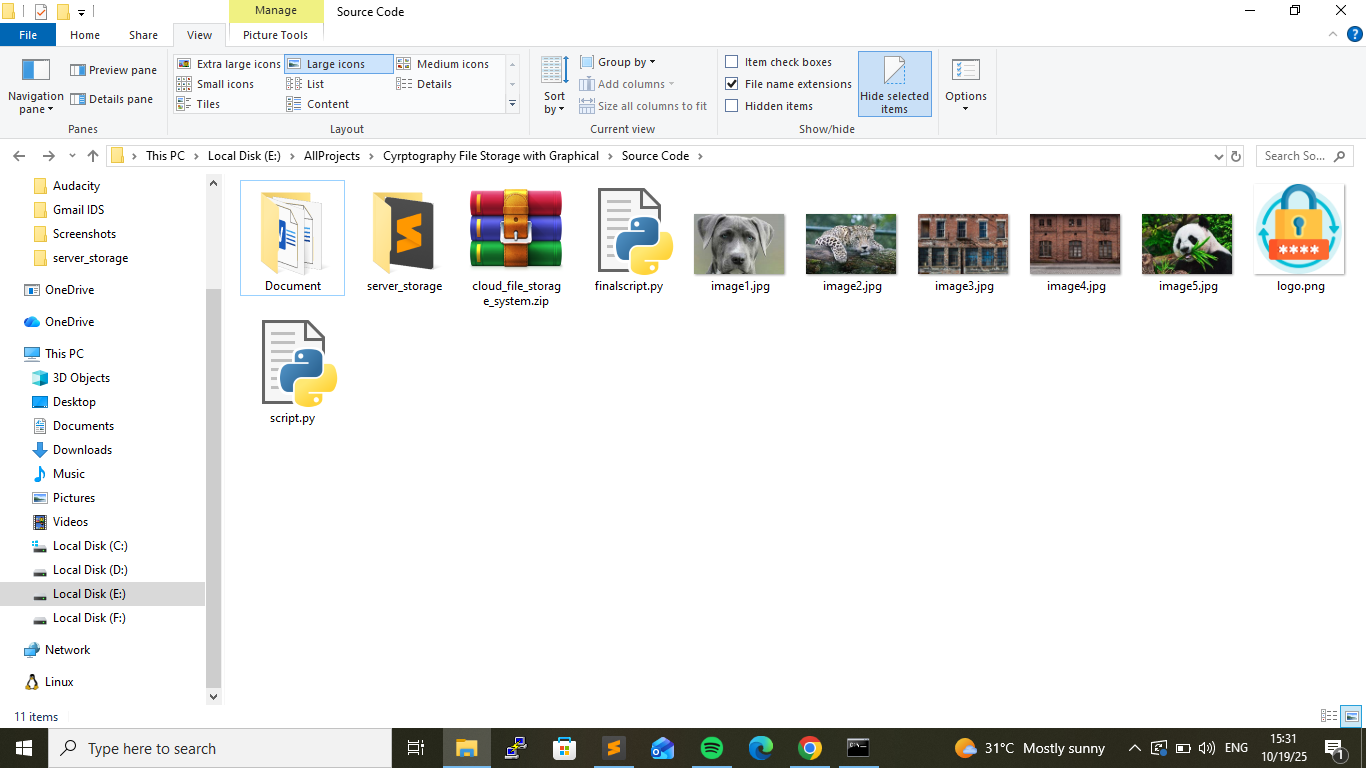Select the image5.jpg panda thumbnail

[x=1187, y=244]
